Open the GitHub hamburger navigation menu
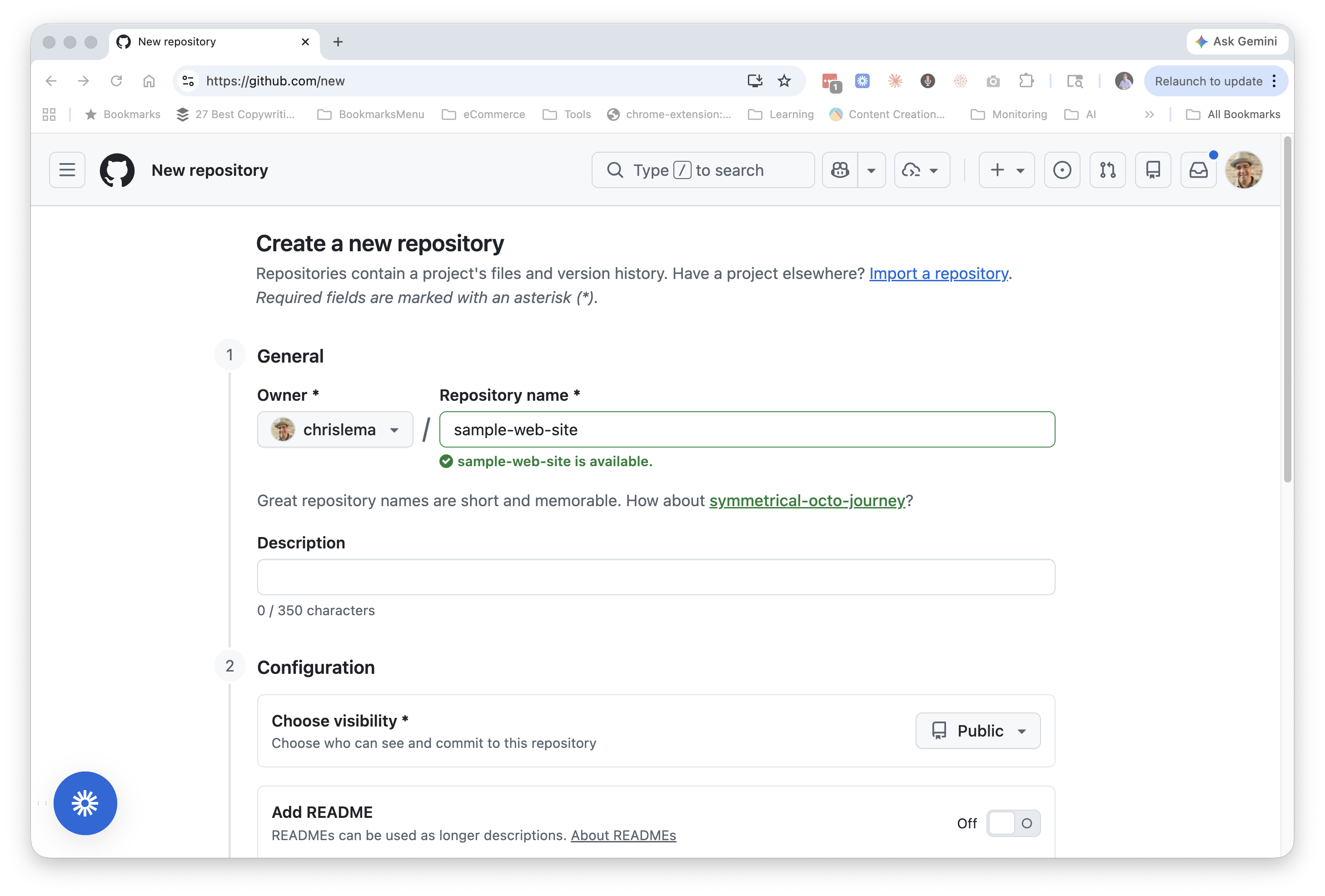 (67, 170)
